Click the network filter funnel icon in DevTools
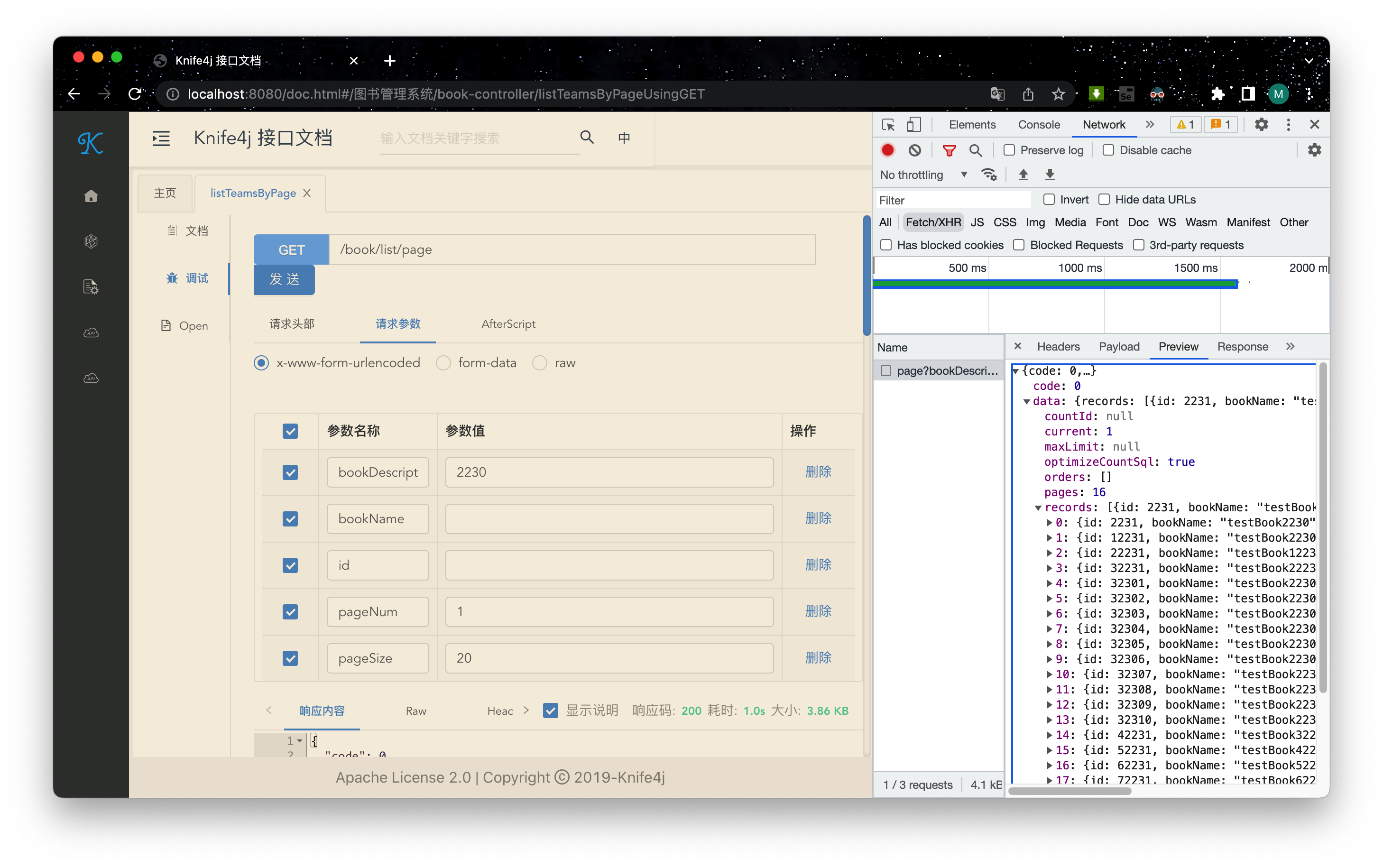 (948, 150)
